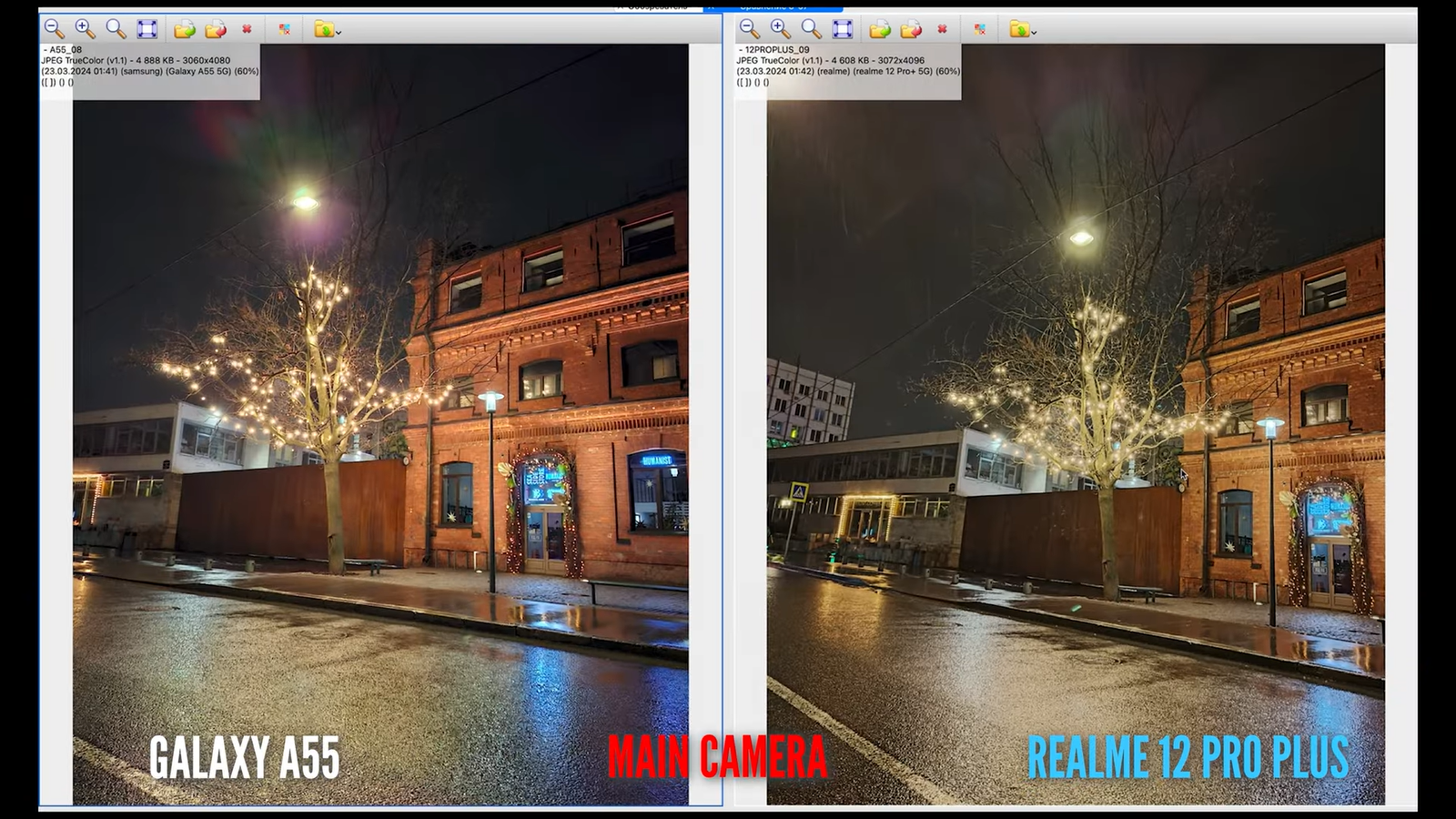Screen dimensions: 1456x819
Task: Load previous file in A55 pane (red arrow folder)
Action: point(216,29)
